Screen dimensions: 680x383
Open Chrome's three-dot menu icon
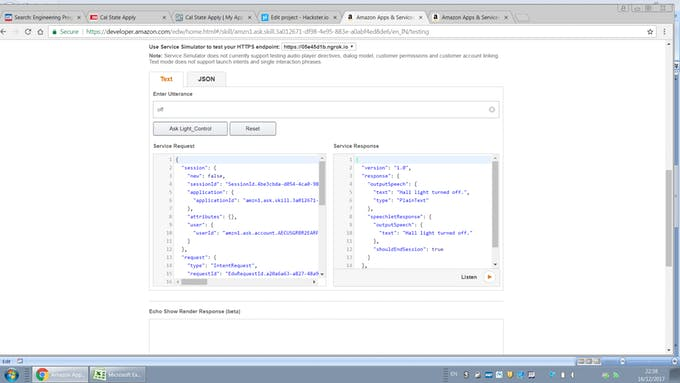pos(664,32)
